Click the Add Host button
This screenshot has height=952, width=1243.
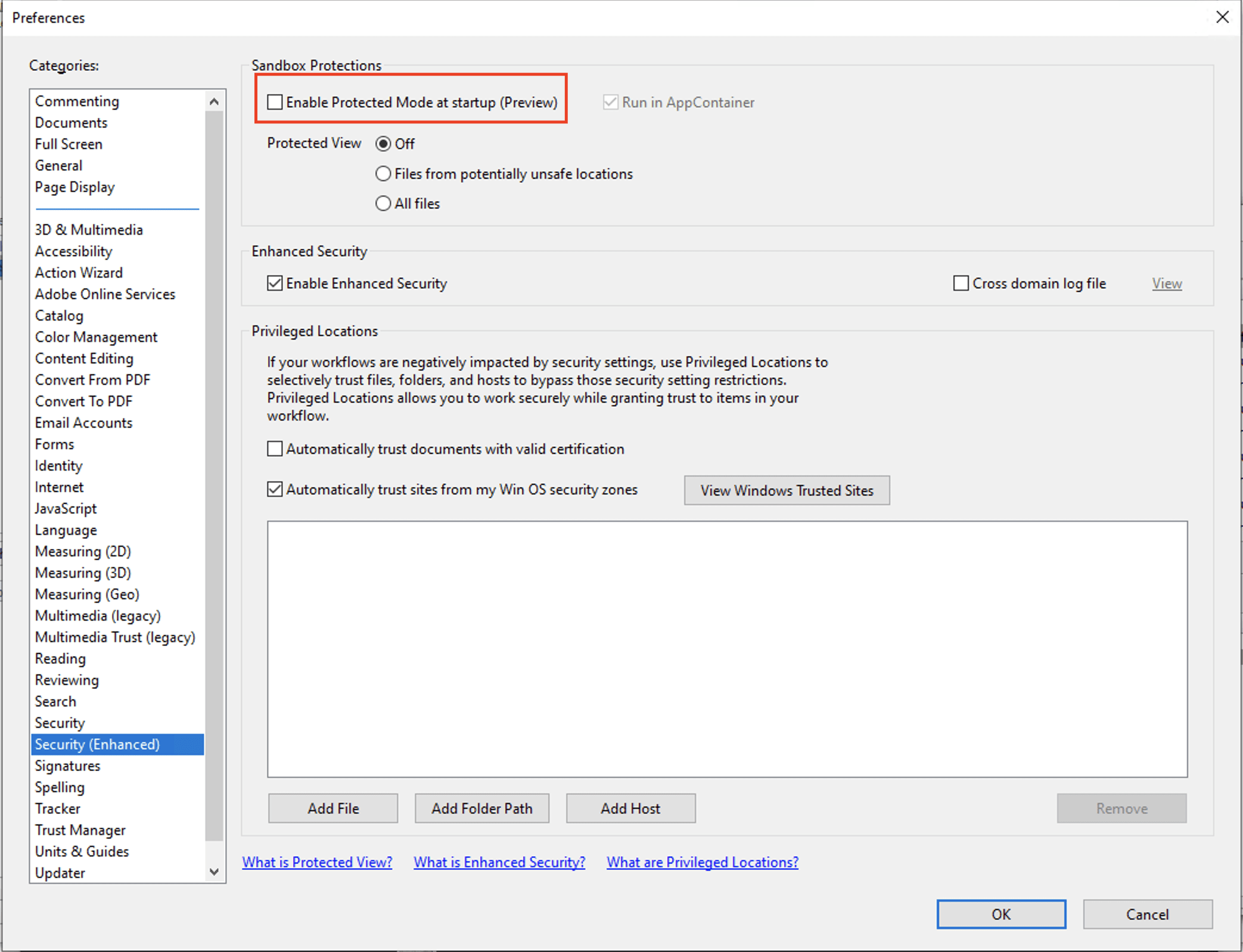(630, 808)
